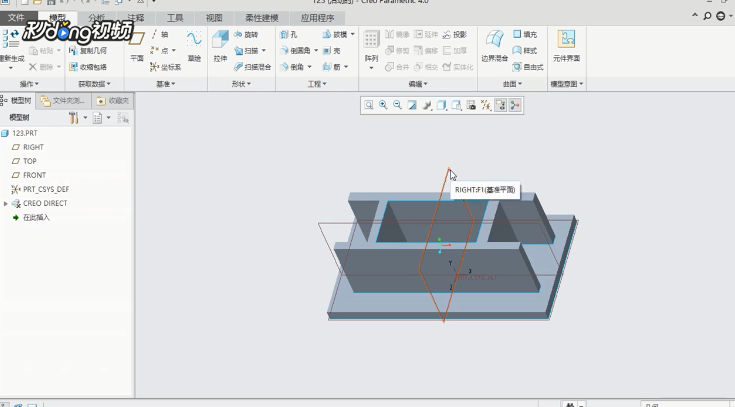Viewport: 735px width, 407px height.
Task: Apply a Round (倒圆角) feature
Action: tap(295, 51)
